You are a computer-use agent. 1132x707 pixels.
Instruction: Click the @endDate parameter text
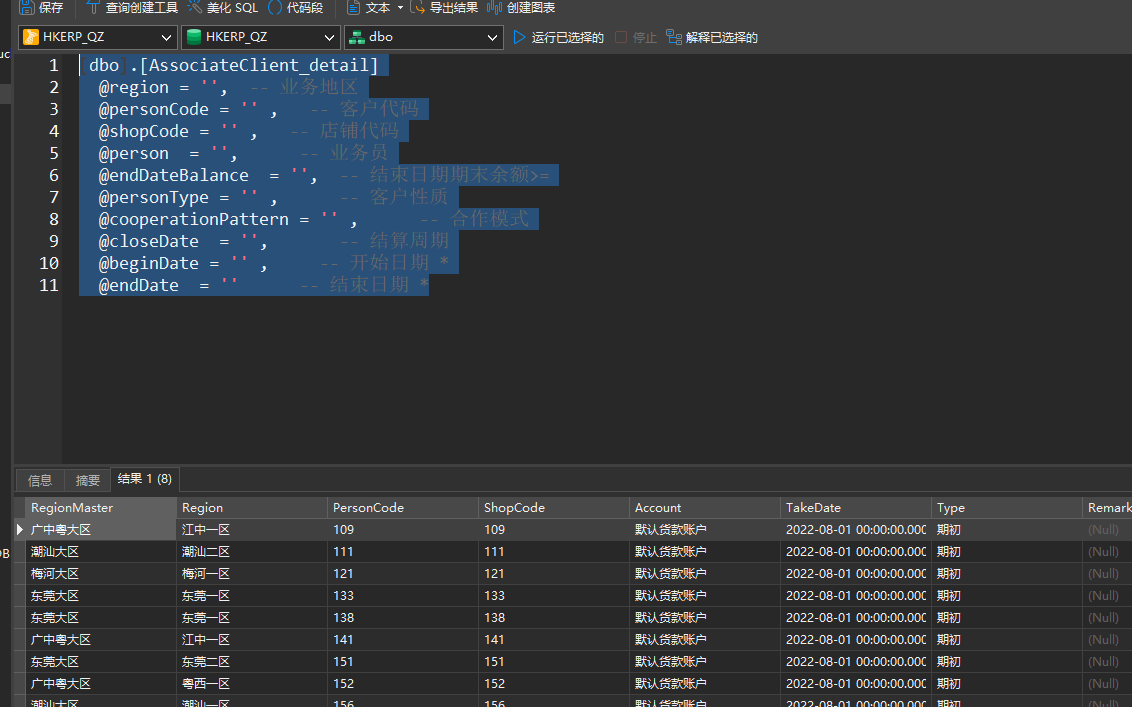[139, 285]
